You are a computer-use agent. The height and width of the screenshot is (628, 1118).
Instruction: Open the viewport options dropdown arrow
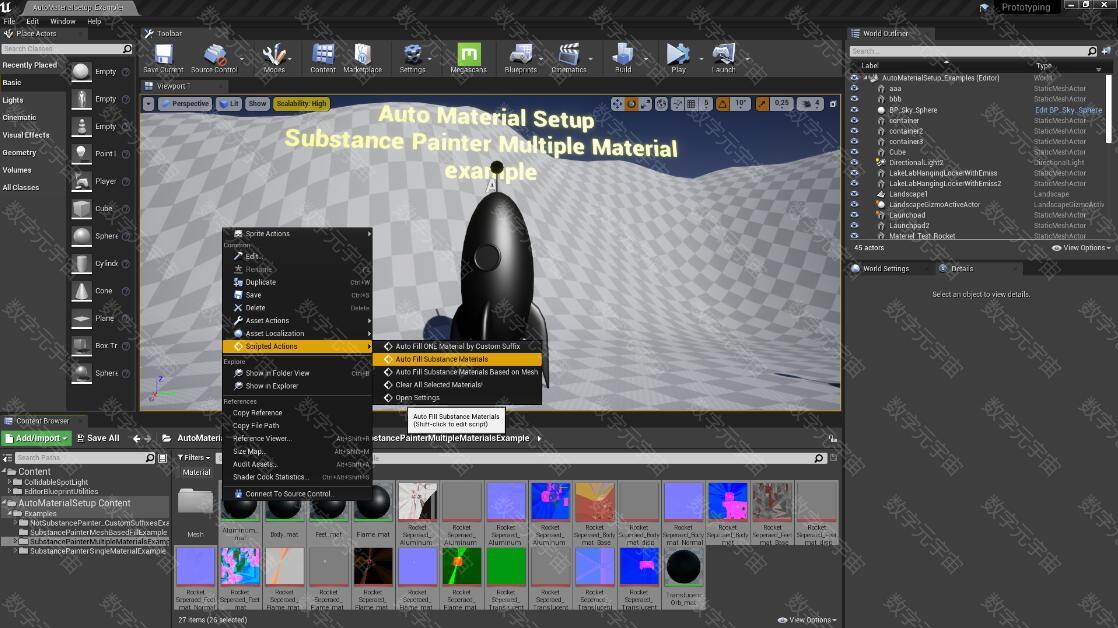[148, 104]
